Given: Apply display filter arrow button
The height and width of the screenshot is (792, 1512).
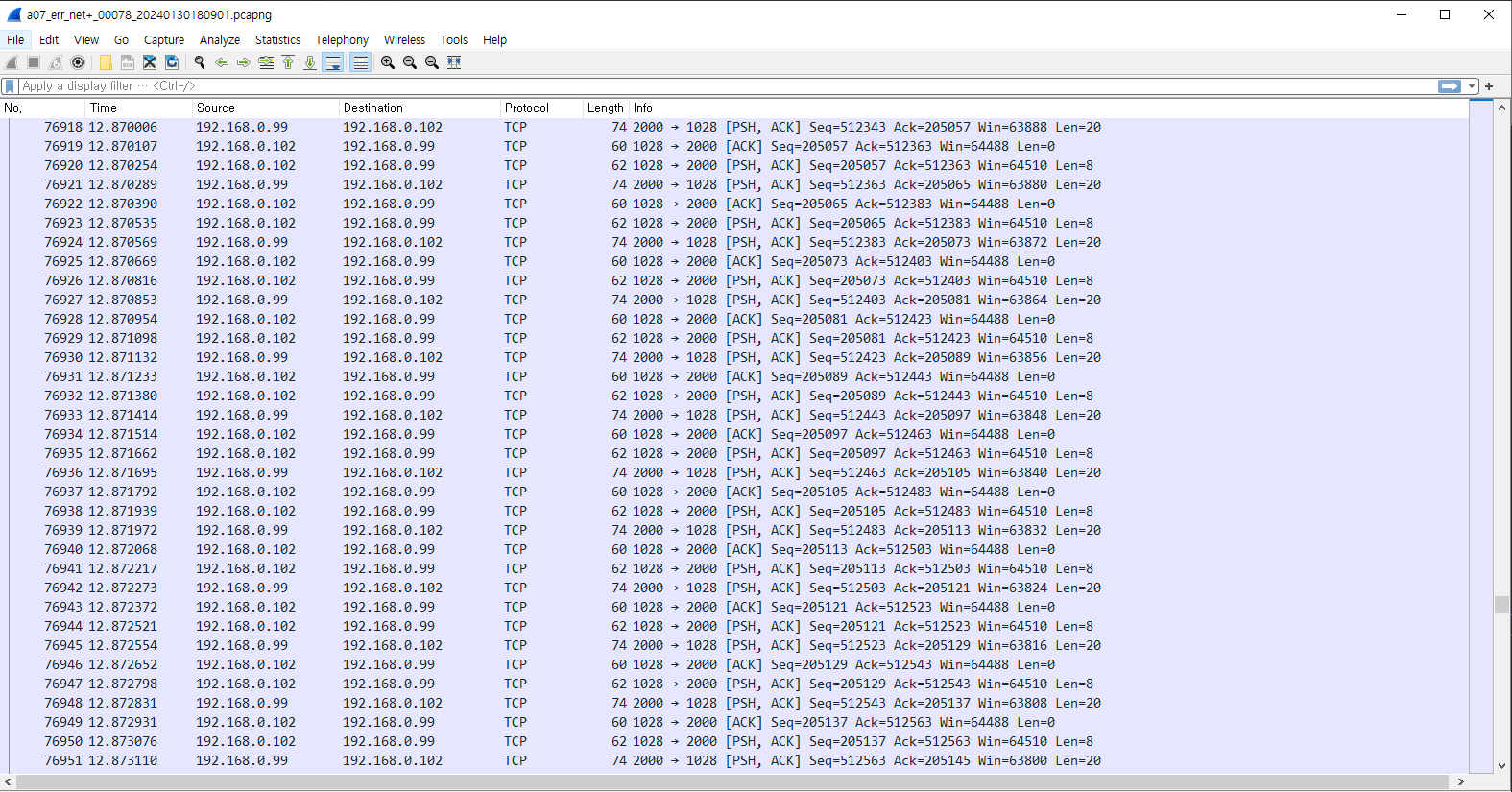Looking at the screenshot, I should 1450,86.
